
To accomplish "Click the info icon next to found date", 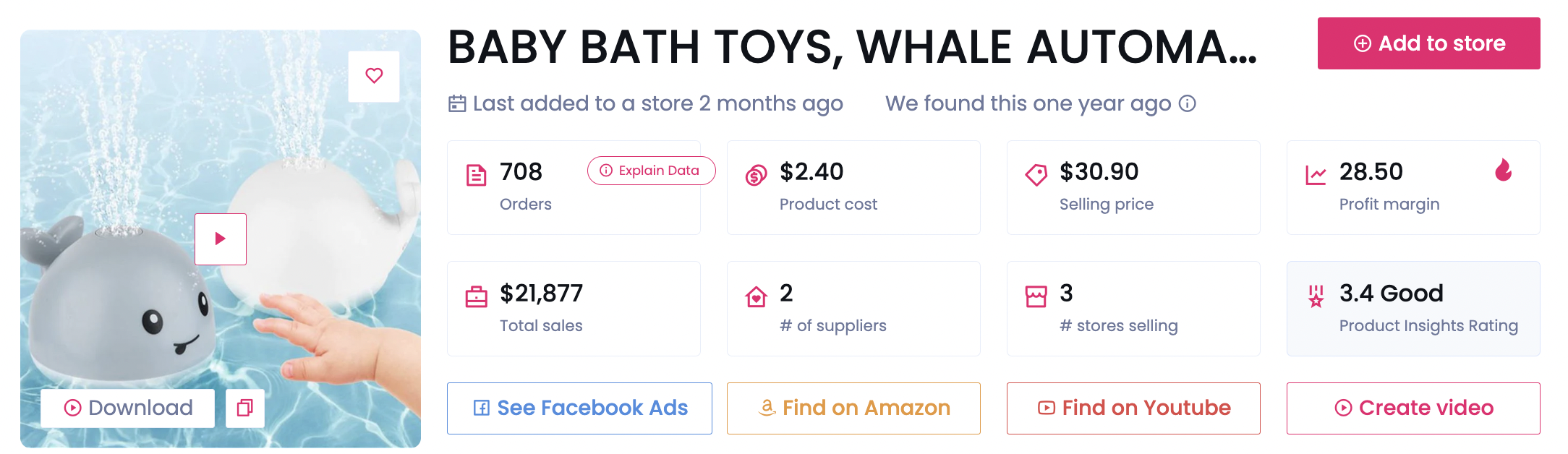I will coord(1188,103).
